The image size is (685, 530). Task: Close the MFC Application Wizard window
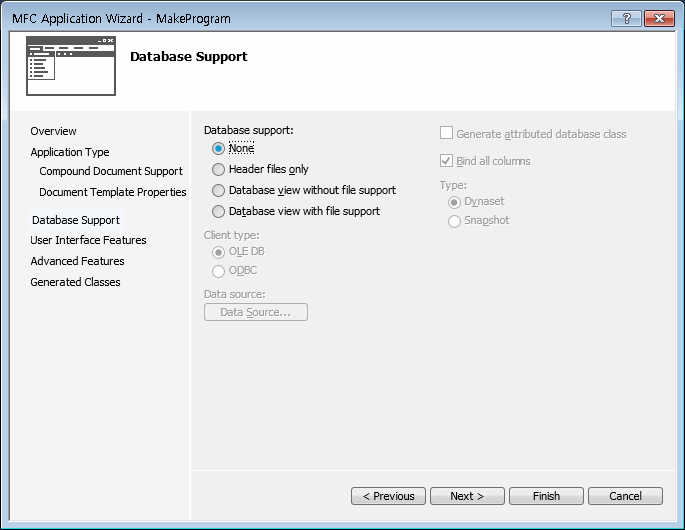click(659, 18)
